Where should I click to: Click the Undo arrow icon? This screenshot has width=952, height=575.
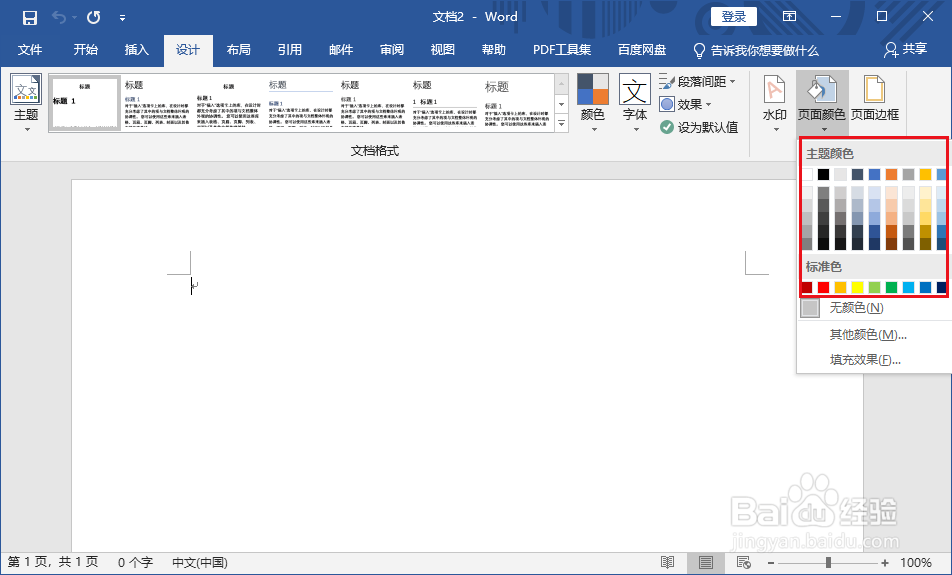point(59,18)
